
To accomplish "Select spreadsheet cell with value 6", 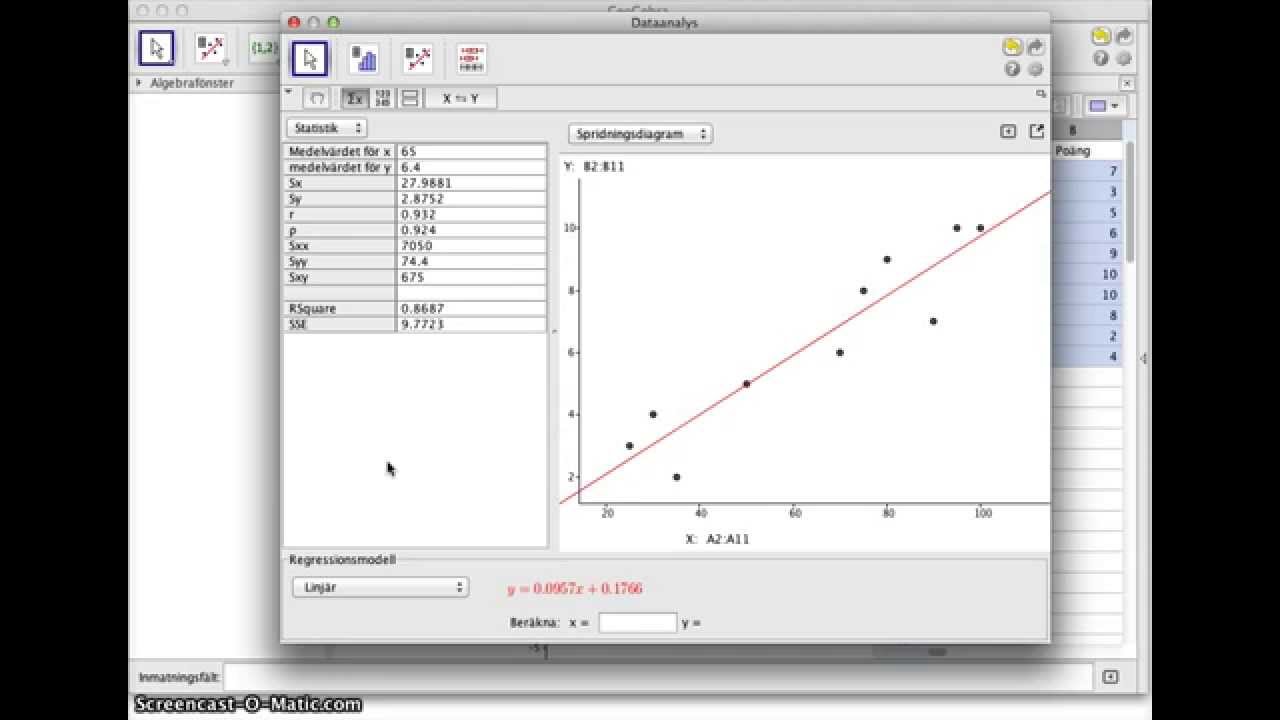I will [1087, 233].
